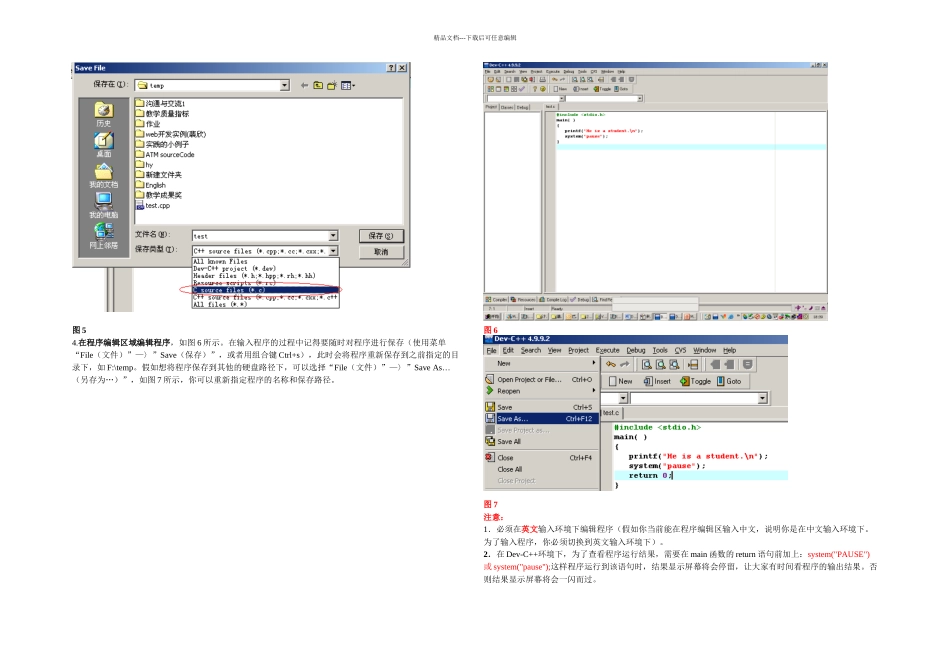Choose 'Open Project or File...' menu entry

pos(542,379)
